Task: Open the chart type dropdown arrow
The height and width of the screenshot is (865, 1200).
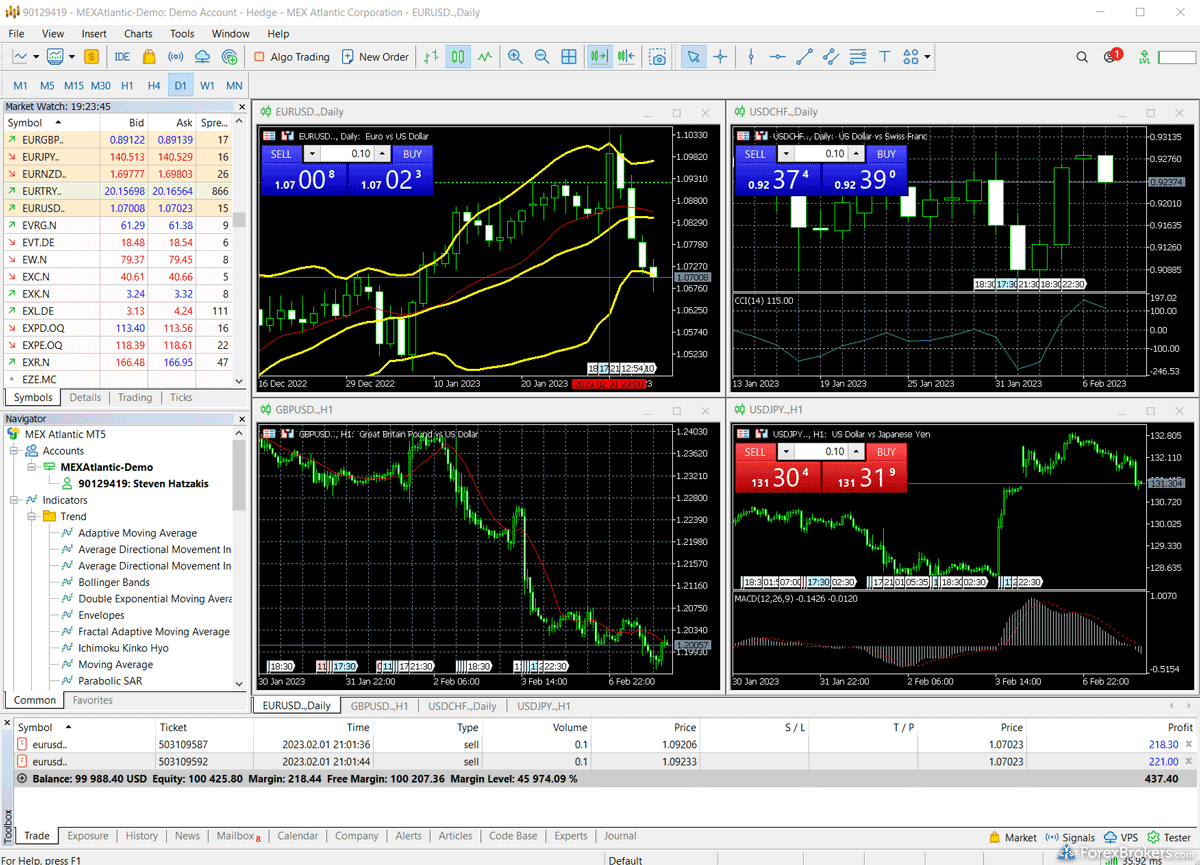Action: (36, 57)
